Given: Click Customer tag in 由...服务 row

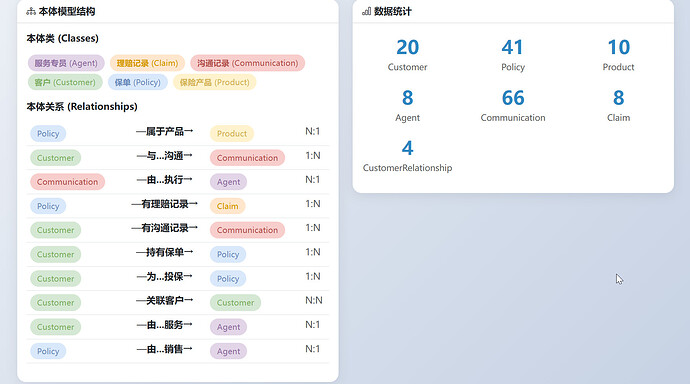Looking at the screenshot, I should pyautogui.click(x=55, y=327).
